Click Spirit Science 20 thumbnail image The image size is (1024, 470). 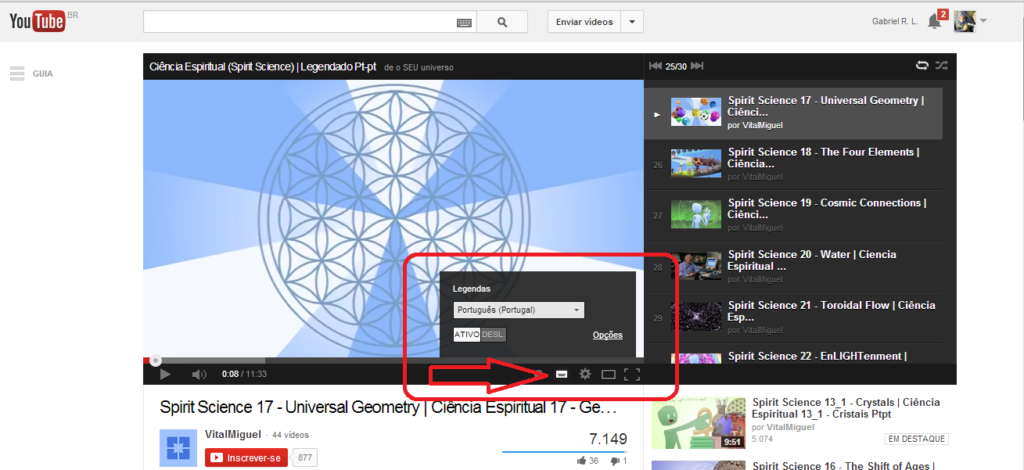696,265
